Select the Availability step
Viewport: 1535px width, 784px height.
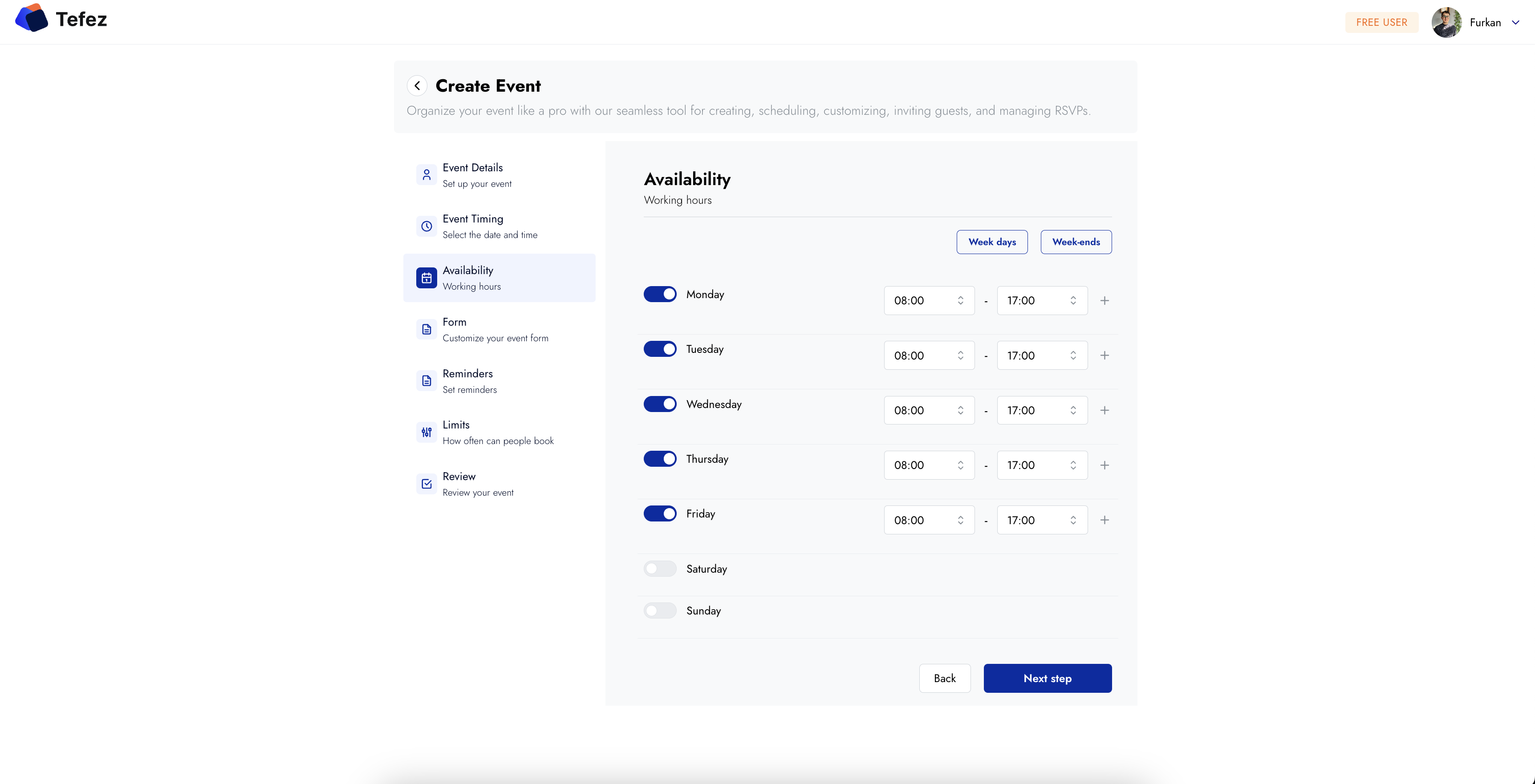pos(499,278)
